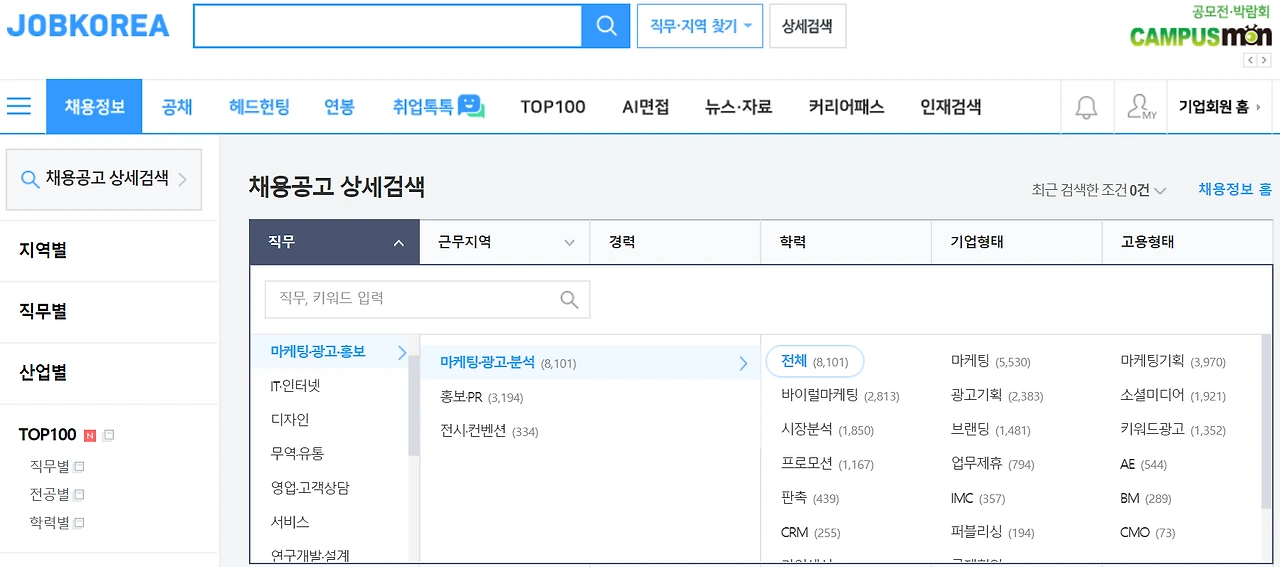
Task: Open the hamburger menu icon
Action: [19, 106]
